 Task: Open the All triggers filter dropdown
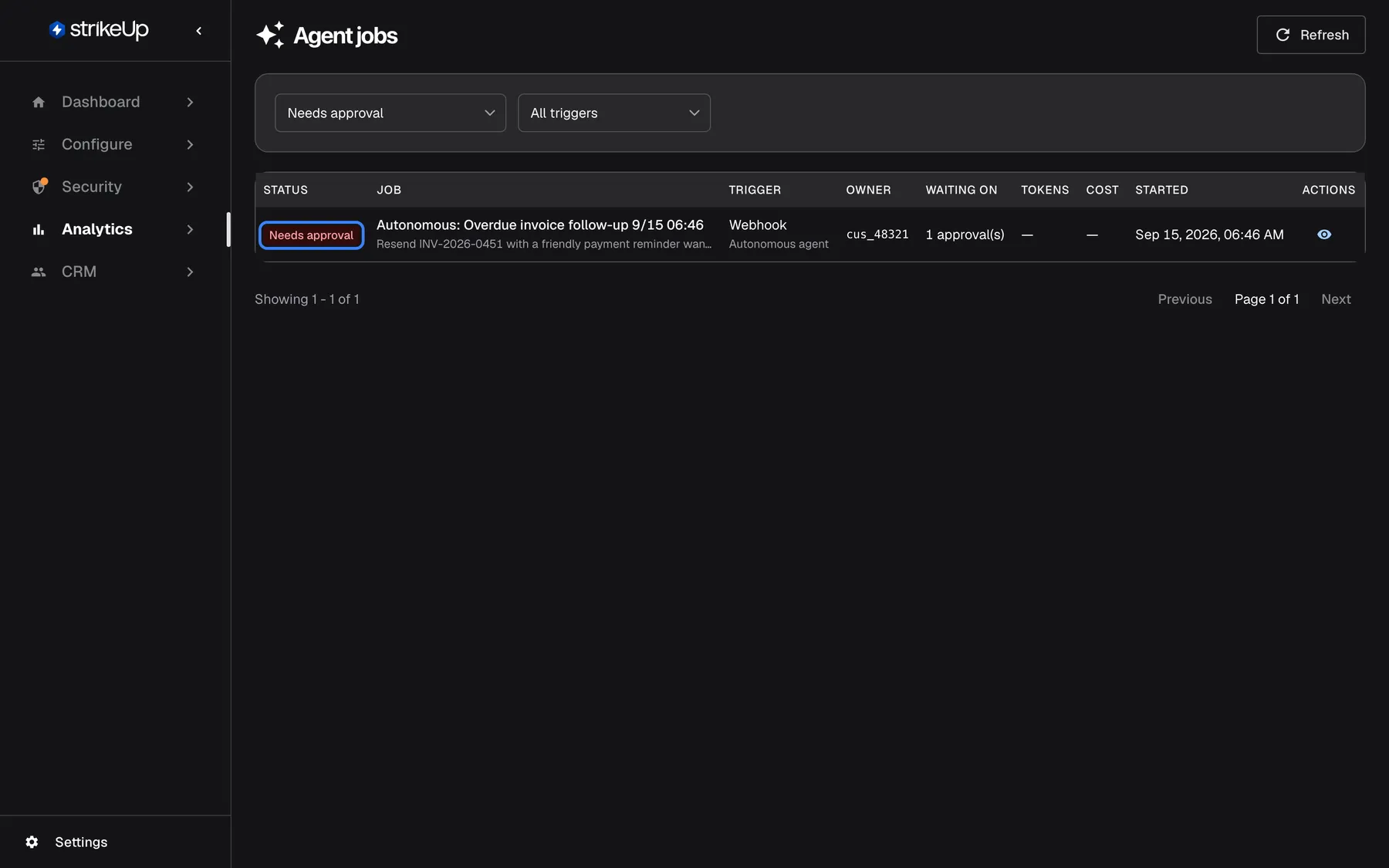pyautogui.click(x=614, y=113)
